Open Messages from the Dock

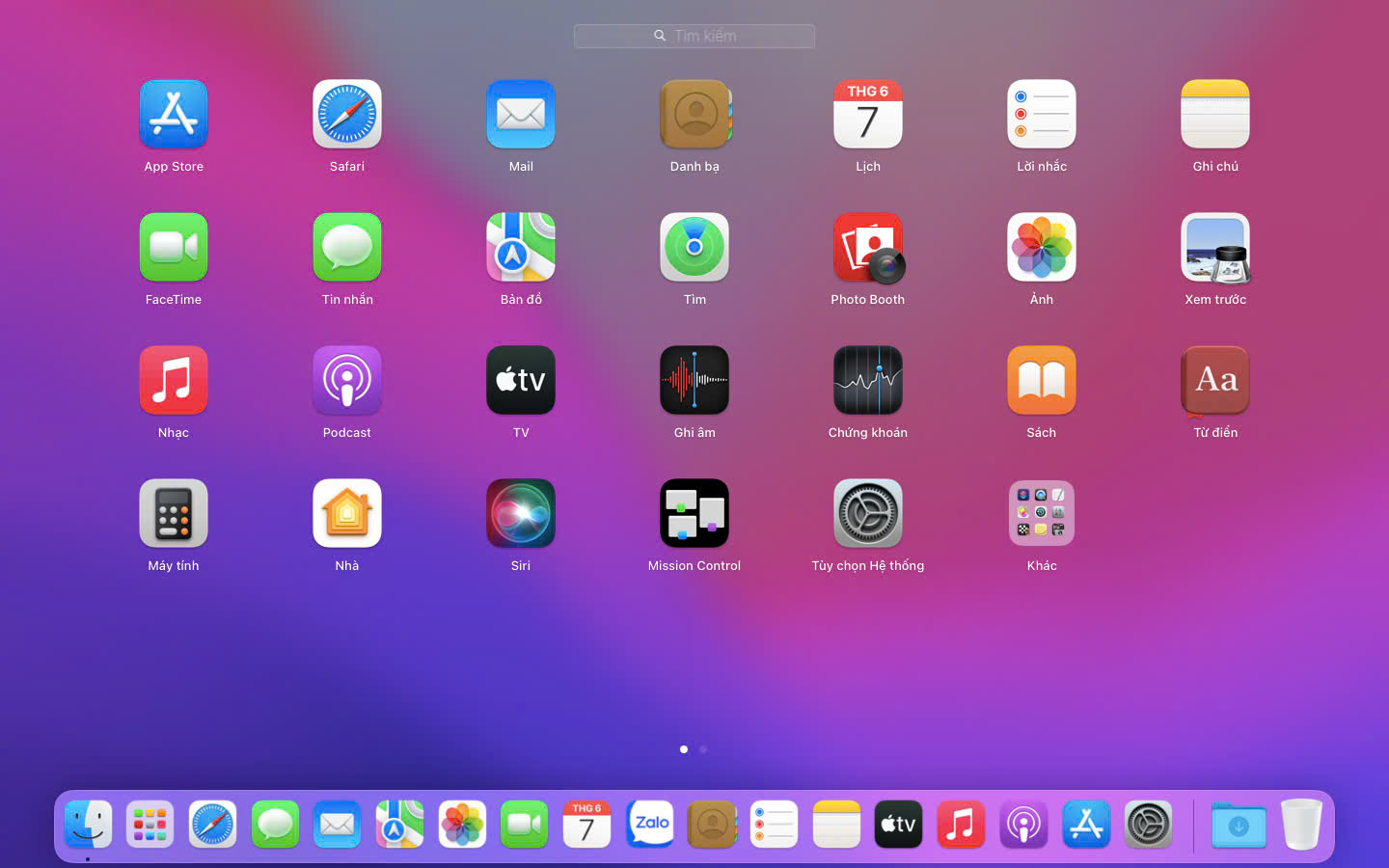(x=275, y=825)
